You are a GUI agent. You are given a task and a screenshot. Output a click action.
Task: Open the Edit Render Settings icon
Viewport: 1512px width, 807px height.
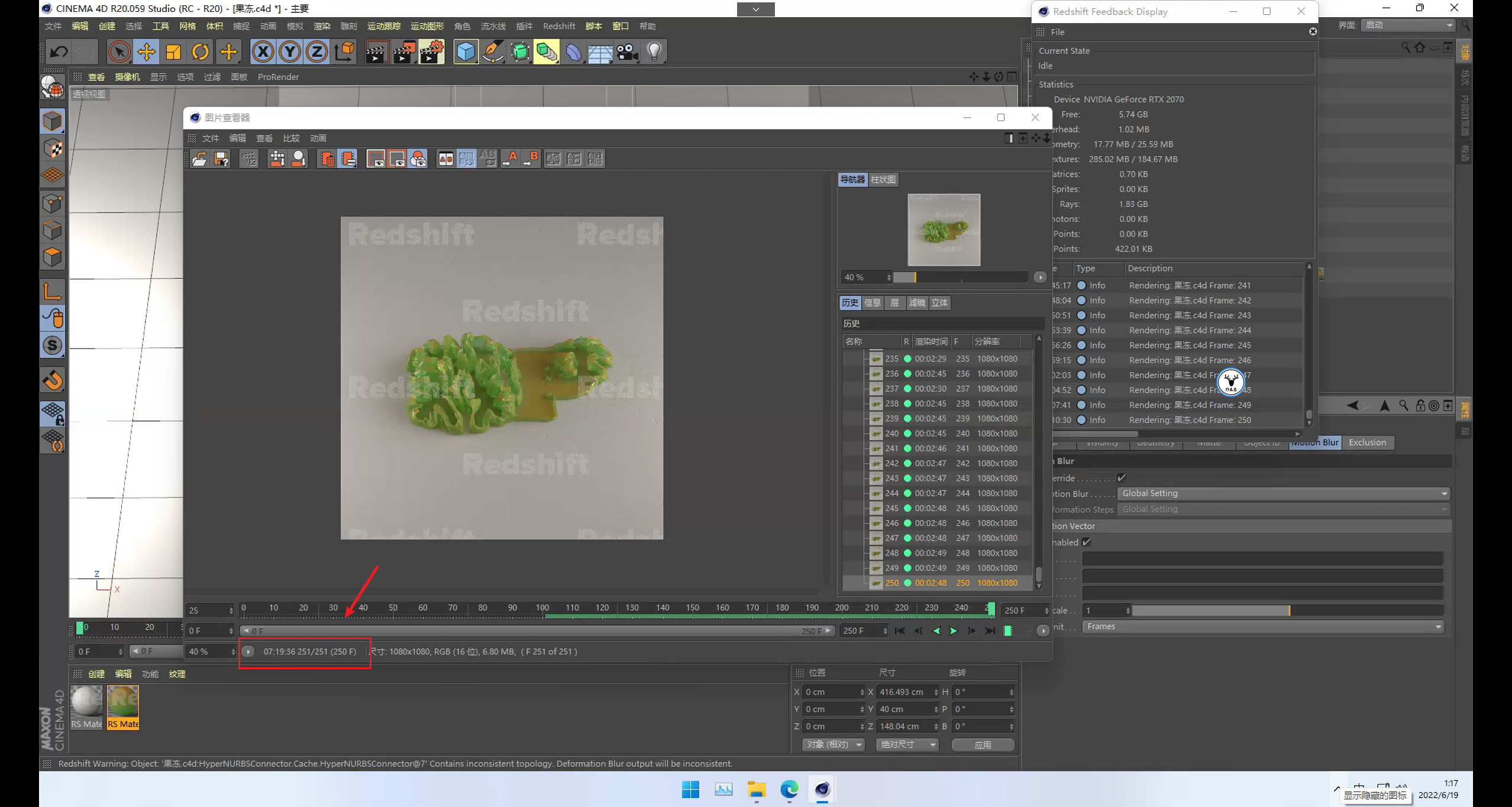coord(432,52)
